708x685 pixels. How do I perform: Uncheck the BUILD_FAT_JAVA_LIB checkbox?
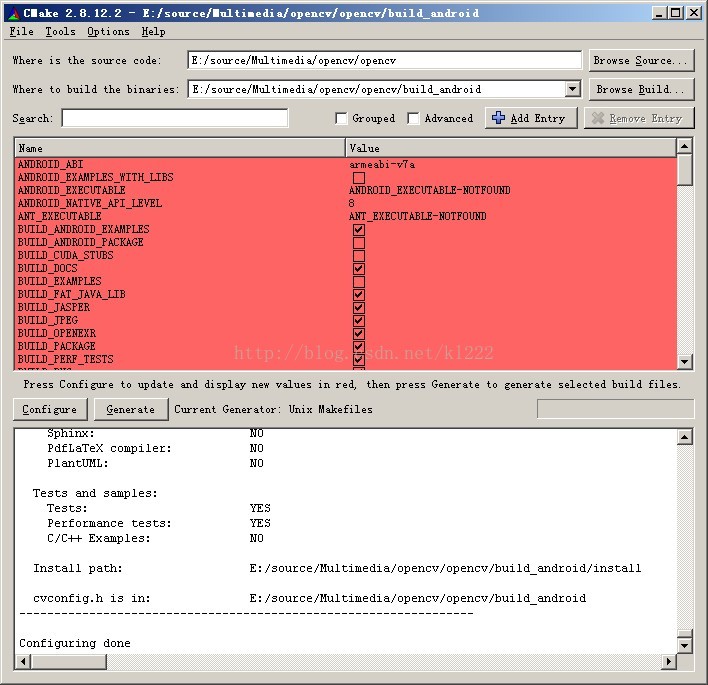click(359, 295)
